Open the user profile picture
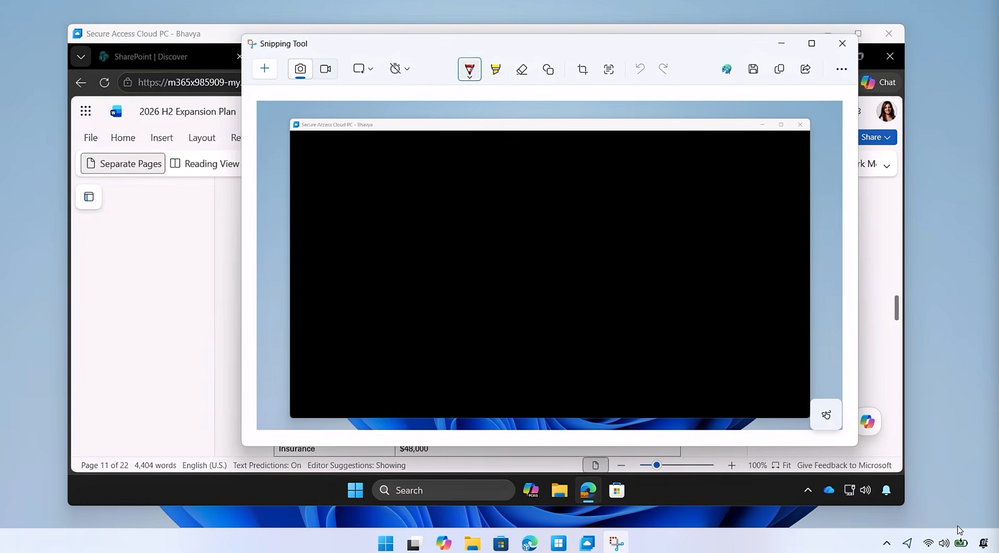 pos(886,111)
